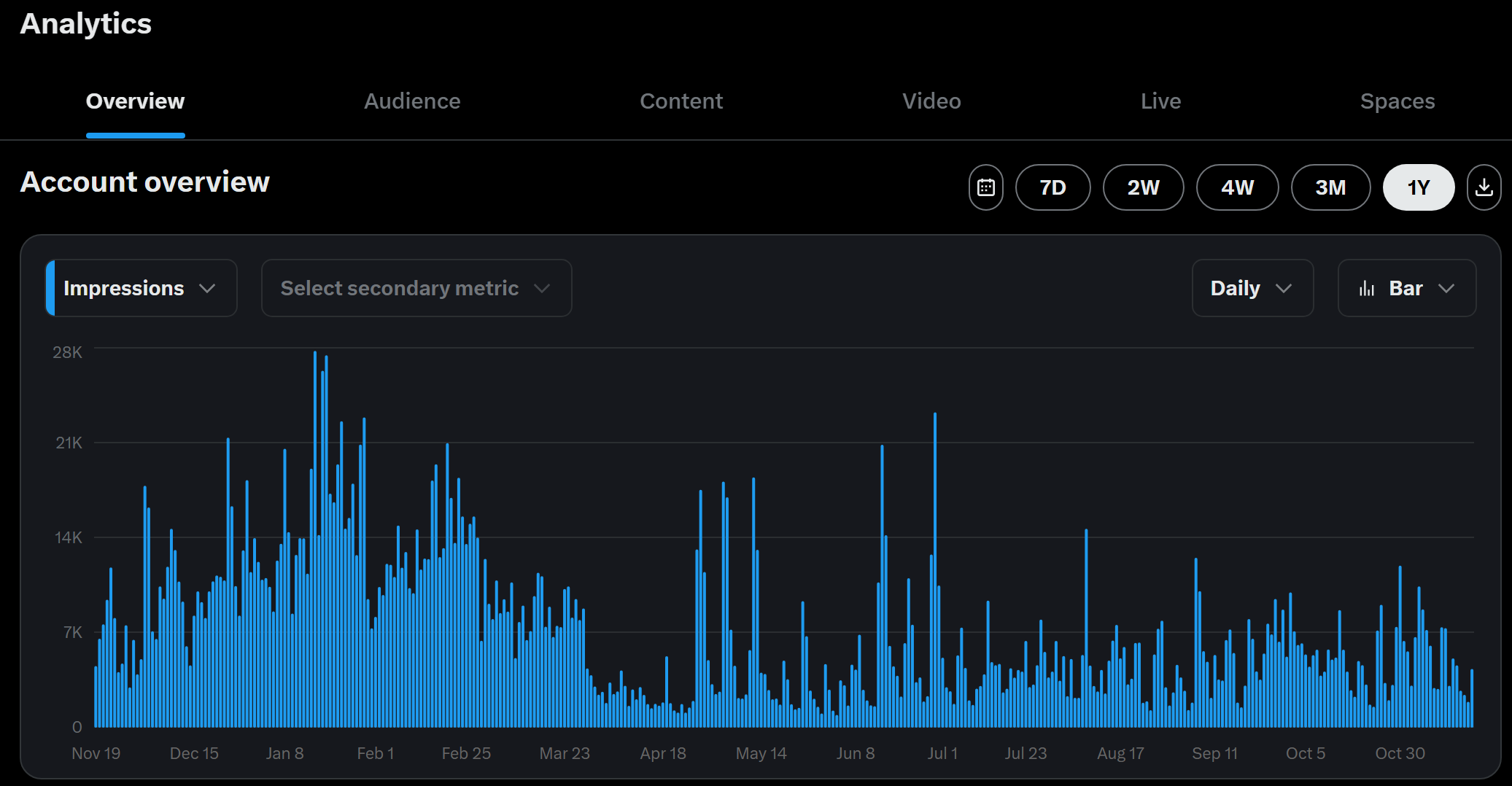Click the Jan 8 x-axis date label

tap(284, 753)
